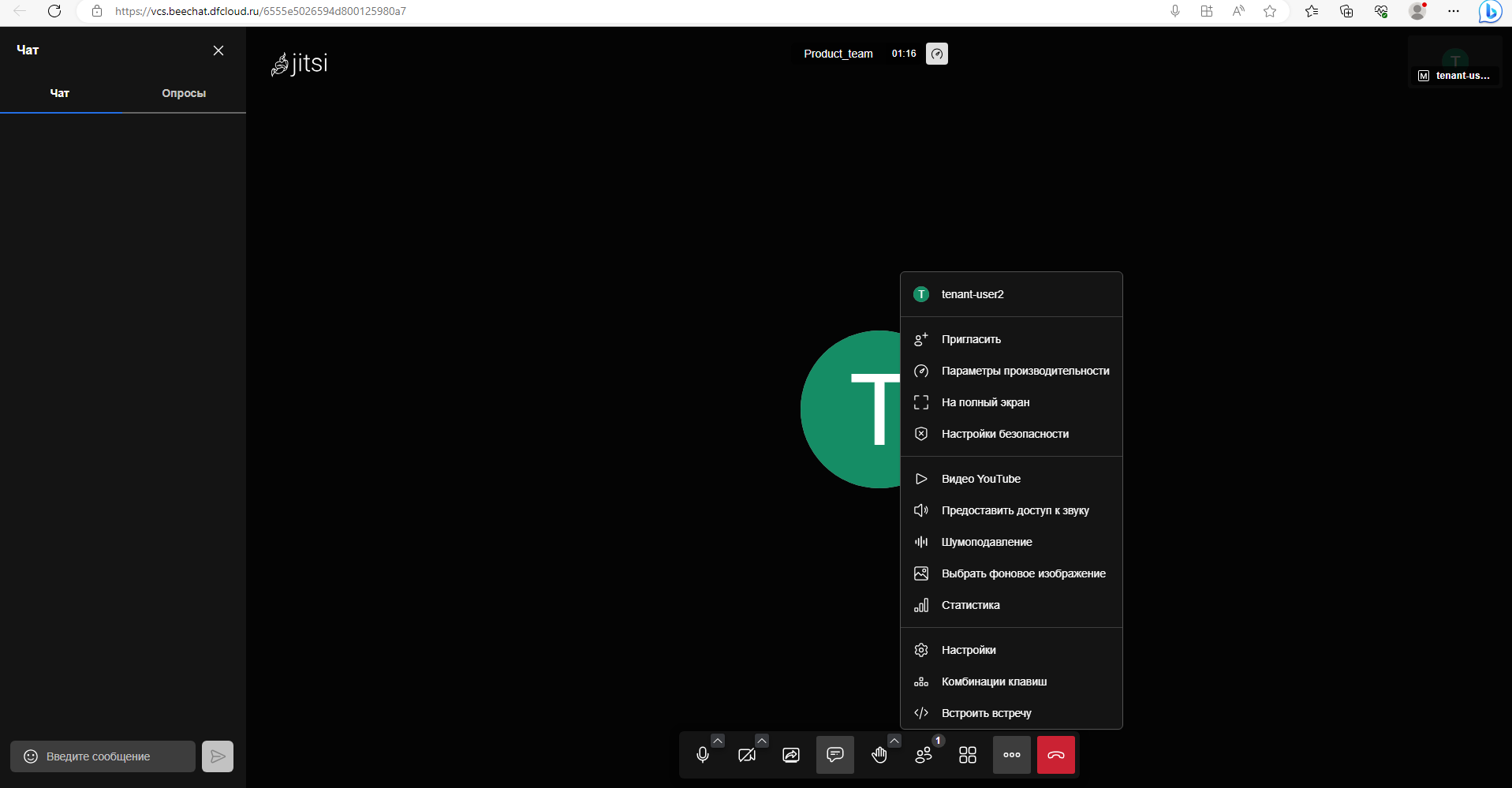Raise hand with the hand icon
Screen dimensions: 1512x788
click(879, 755)
